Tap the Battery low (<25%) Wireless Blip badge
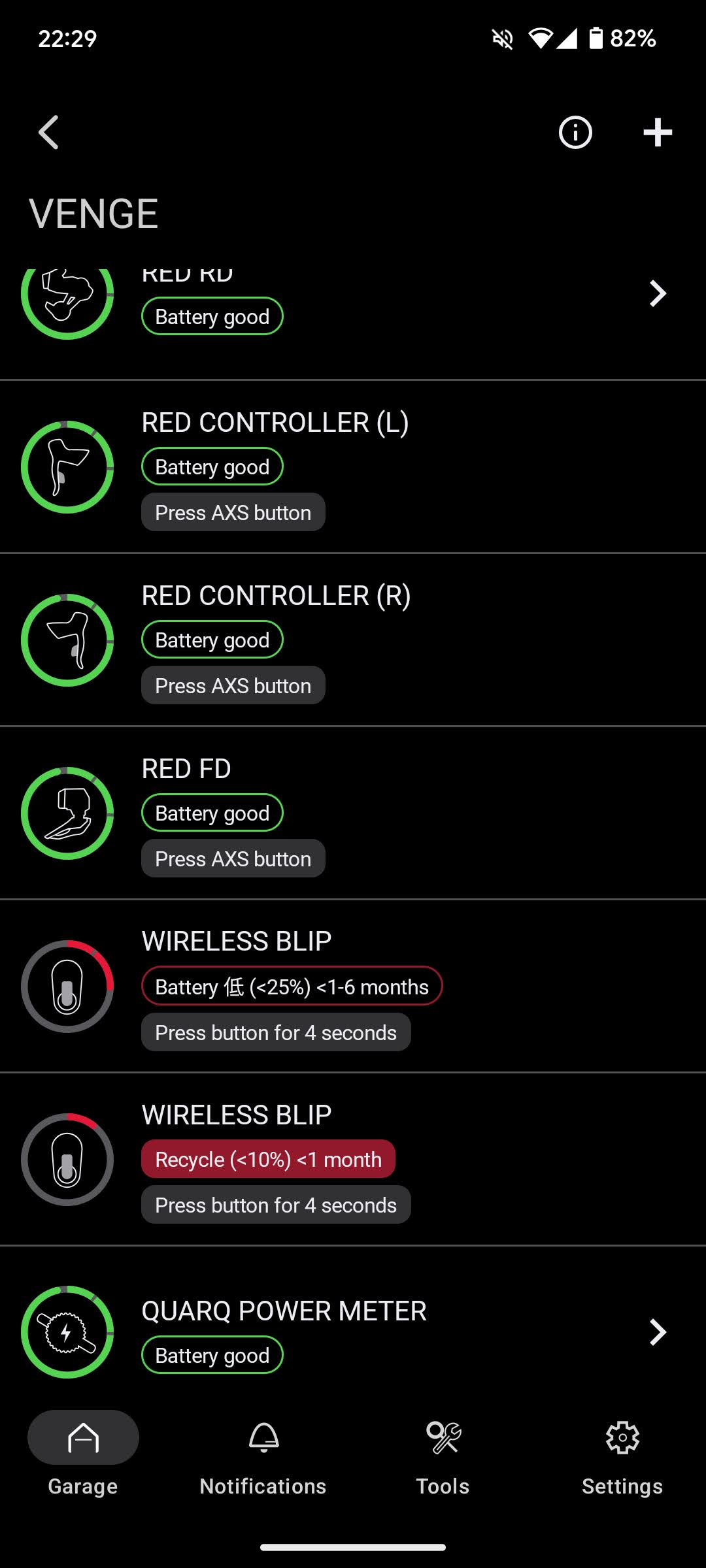 [x=292, y=986]
